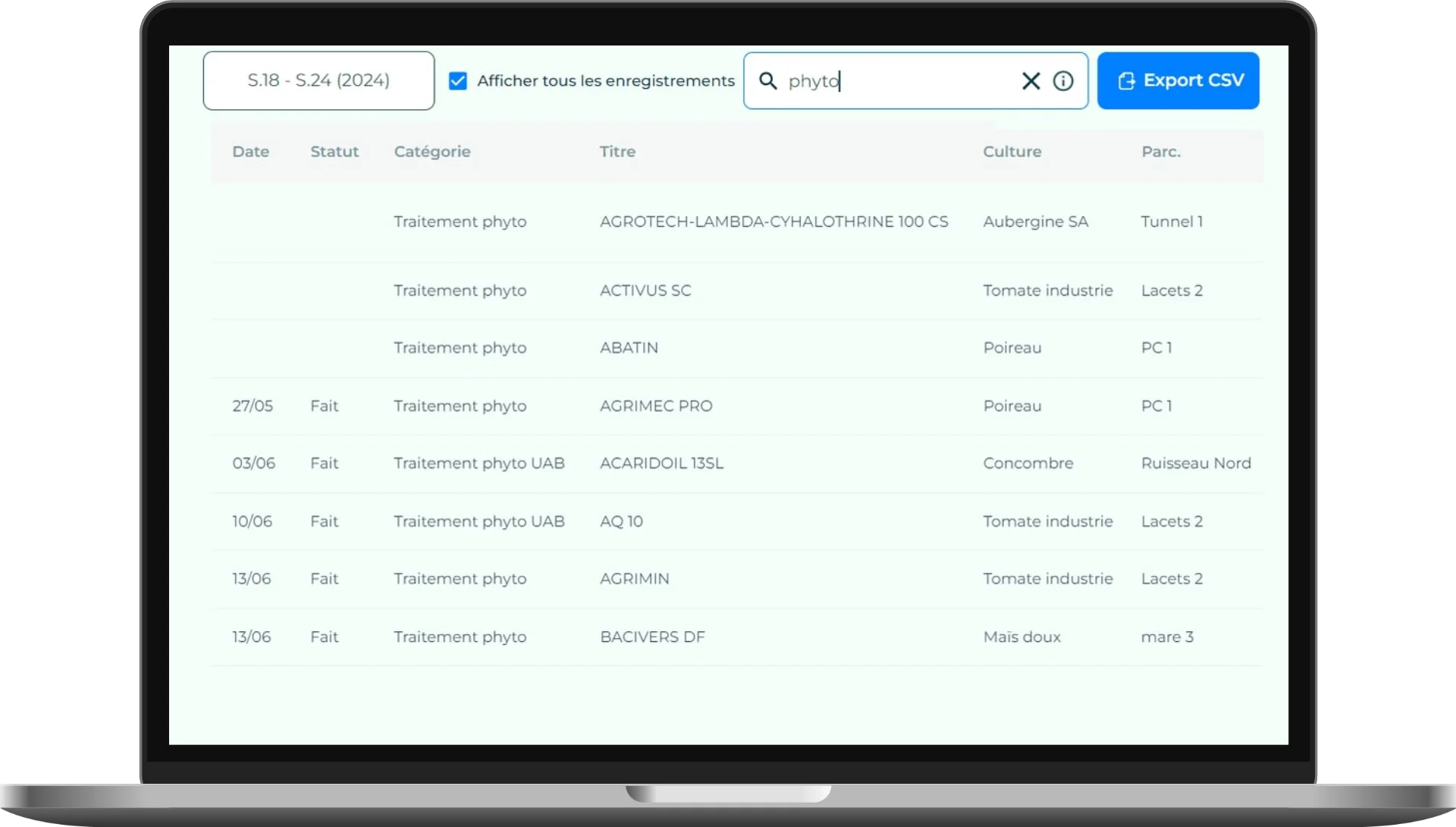Click the export icon in Export CSV
This screenshot has height=827, width=1456.
pyautogui.click(x=1126, y=80)
